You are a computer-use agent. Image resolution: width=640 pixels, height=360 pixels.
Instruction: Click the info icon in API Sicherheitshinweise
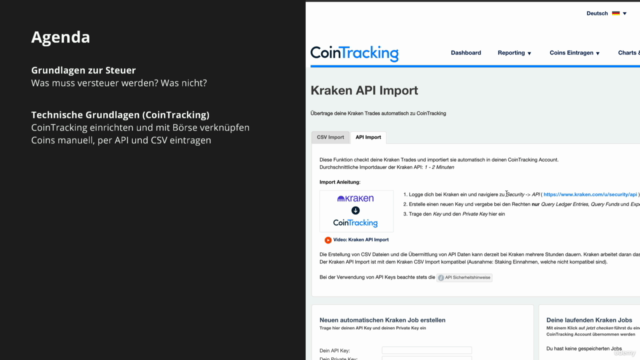coord(441,278)
